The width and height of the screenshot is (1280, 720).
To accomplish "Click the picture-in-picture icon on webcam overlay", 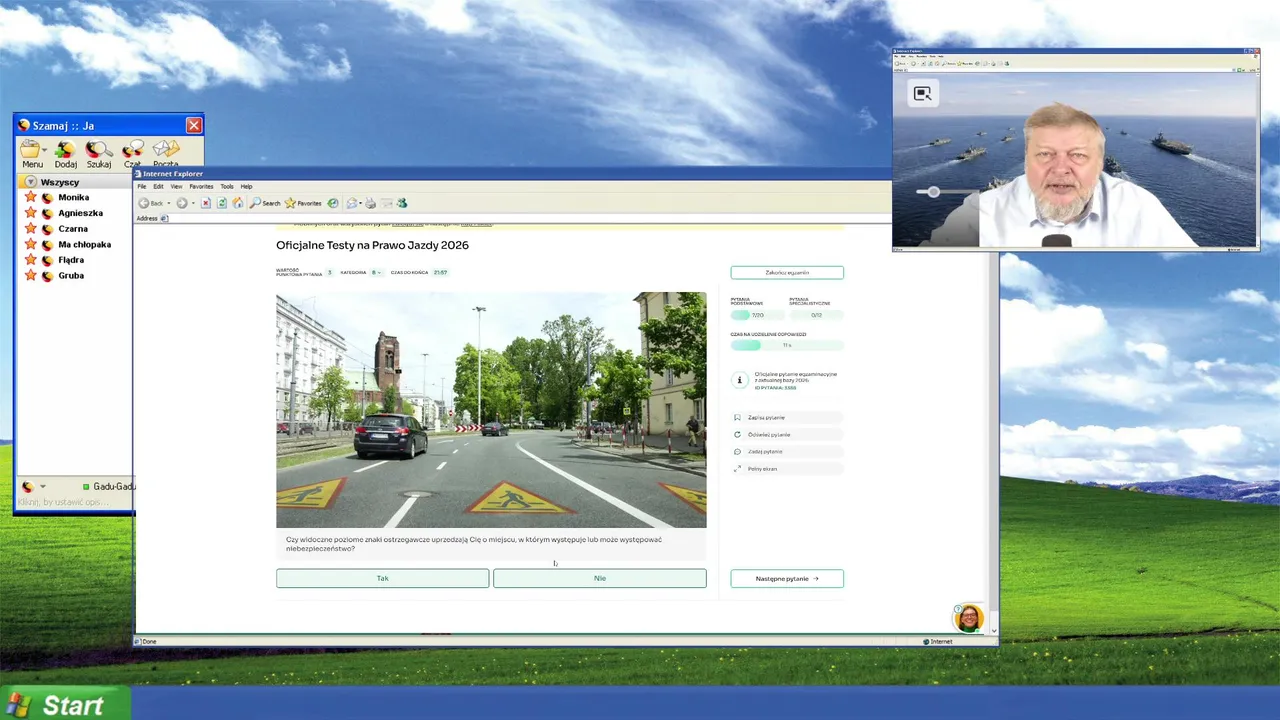I will pos(922,93).
